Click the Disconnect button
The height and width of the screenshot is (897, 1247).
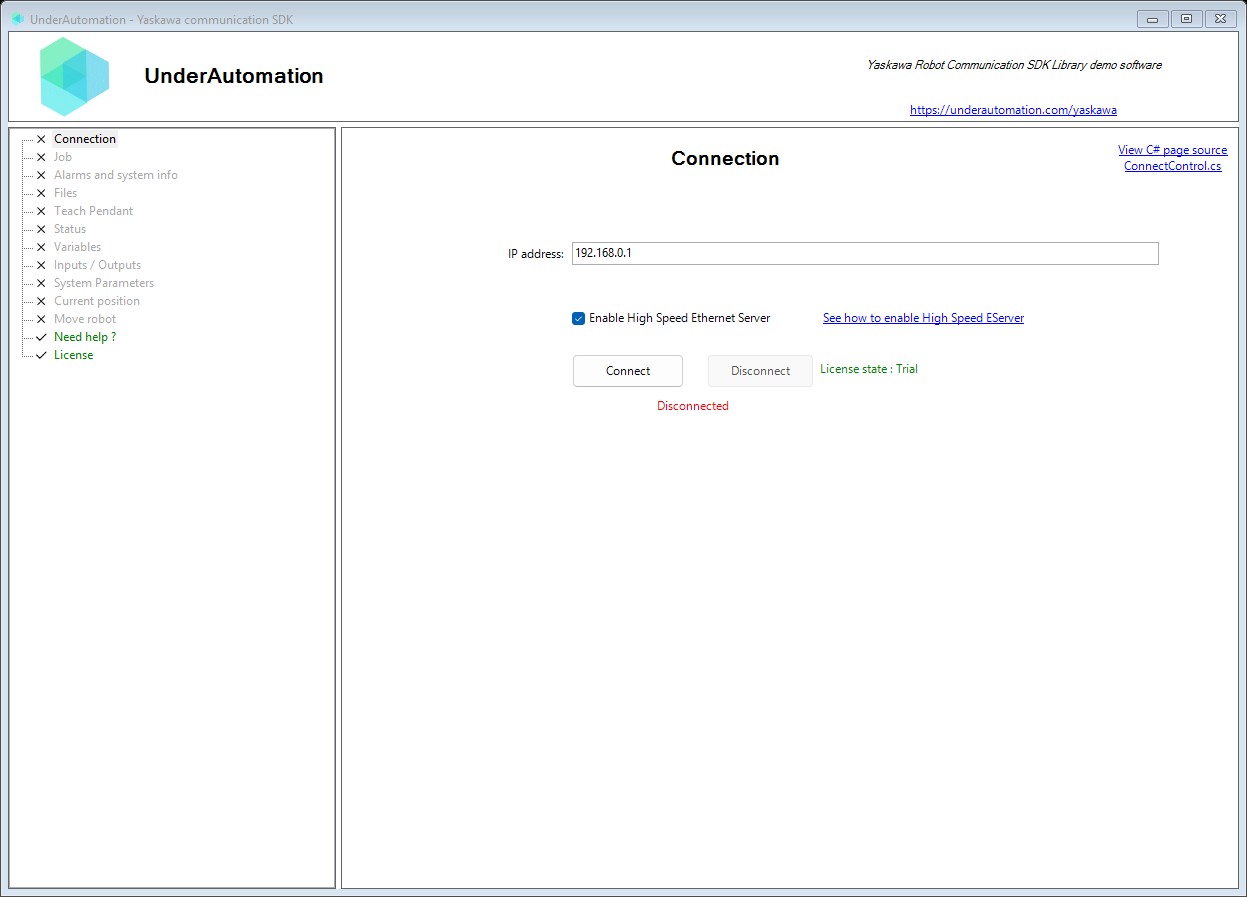click(x=760, y=371)
